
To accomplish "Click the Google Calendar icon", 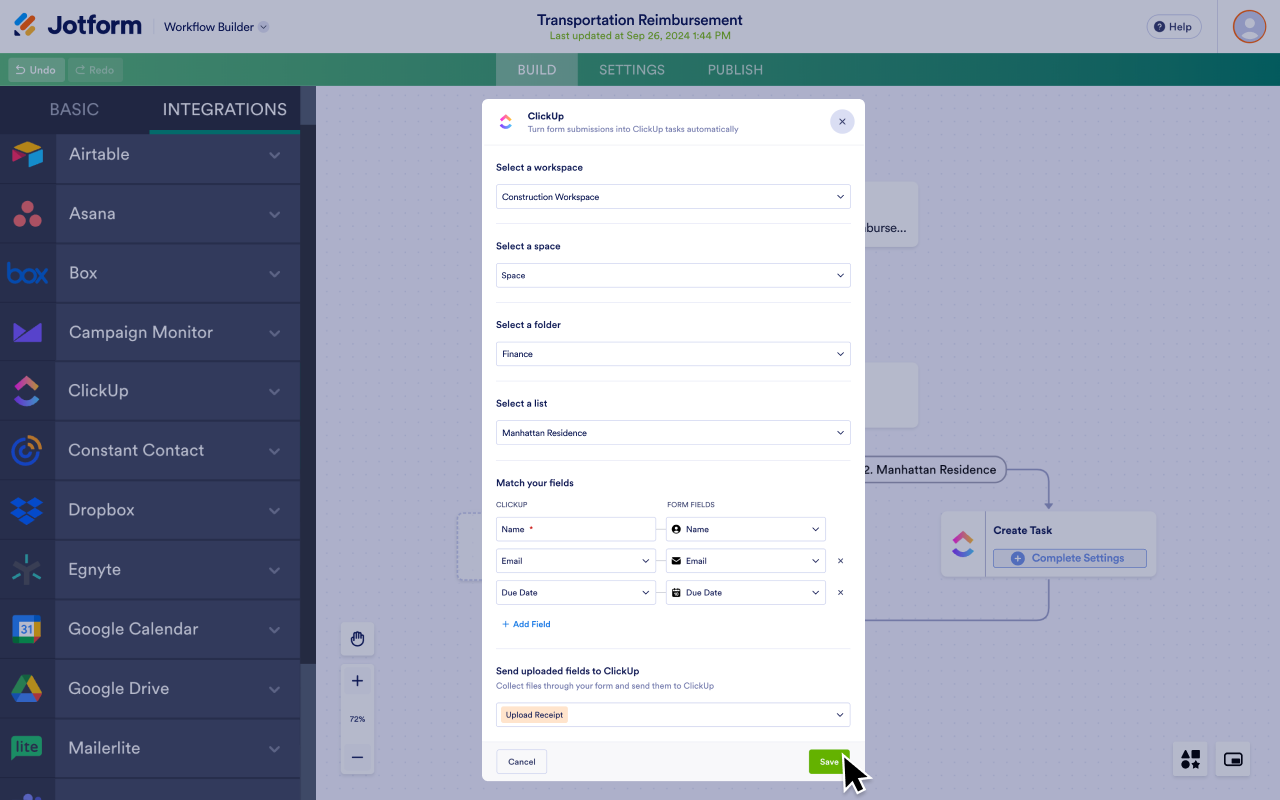I will point(27,629).
